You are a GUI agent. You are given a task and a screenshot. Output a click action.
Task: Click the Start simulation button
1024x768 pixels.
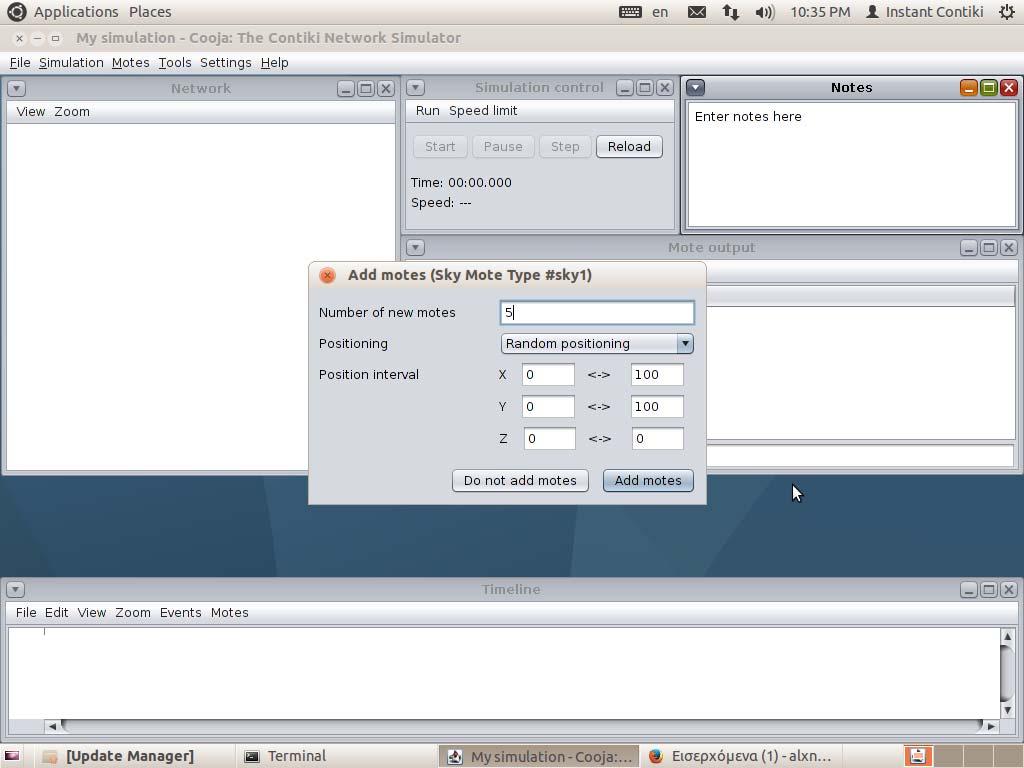pos(440,146)
